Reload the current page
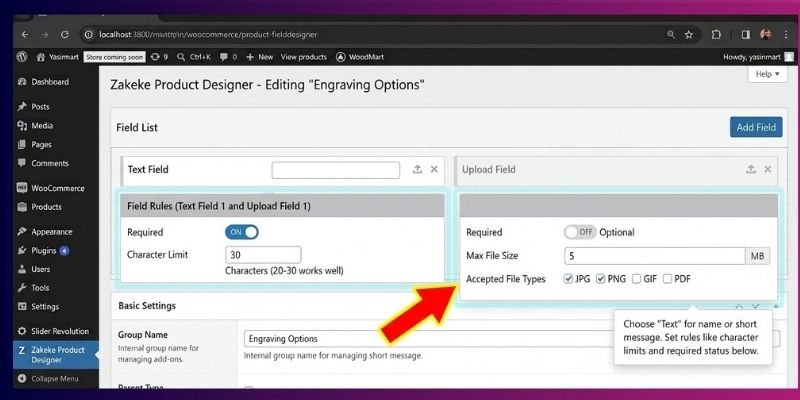This screenshot has width=800, height=400. pyautogui.click(x=65, y=35)
